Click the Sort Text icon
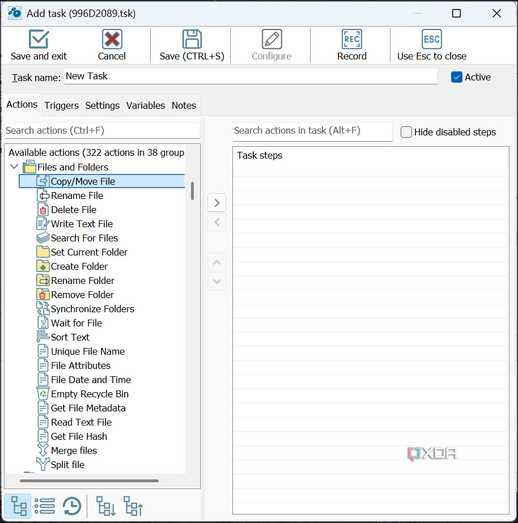 pyautogui.click(x=43, y=337)
